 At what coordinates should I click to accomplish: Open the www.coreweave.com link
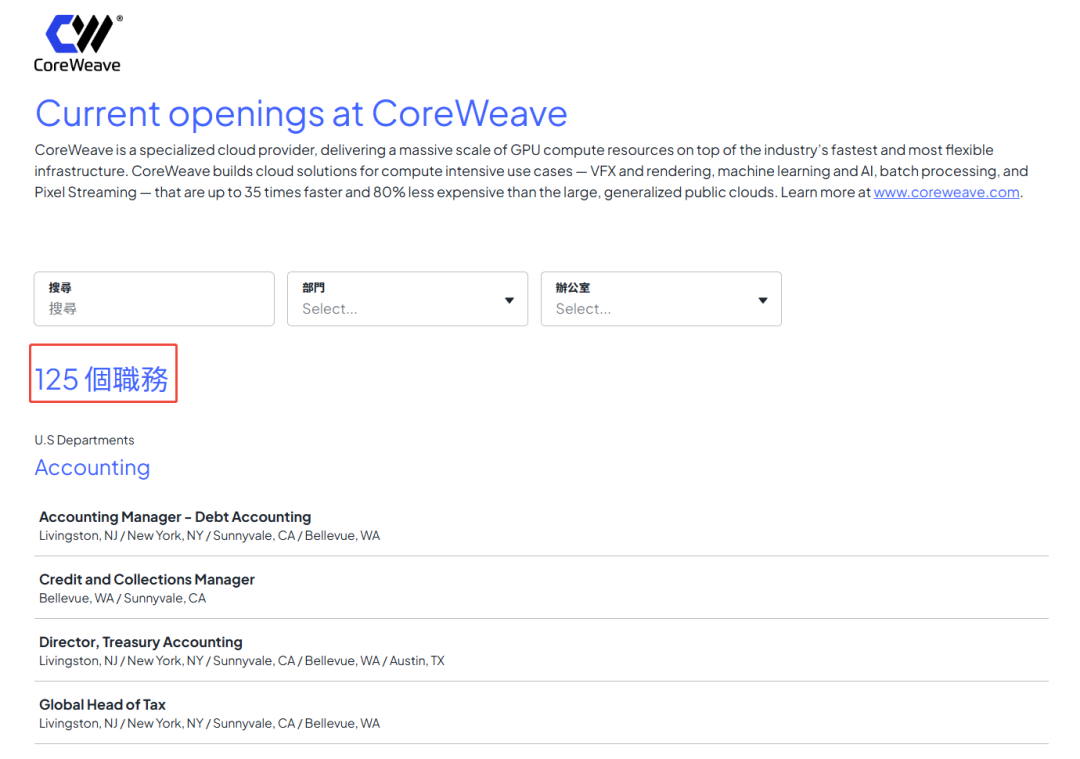tap(946, 192)
